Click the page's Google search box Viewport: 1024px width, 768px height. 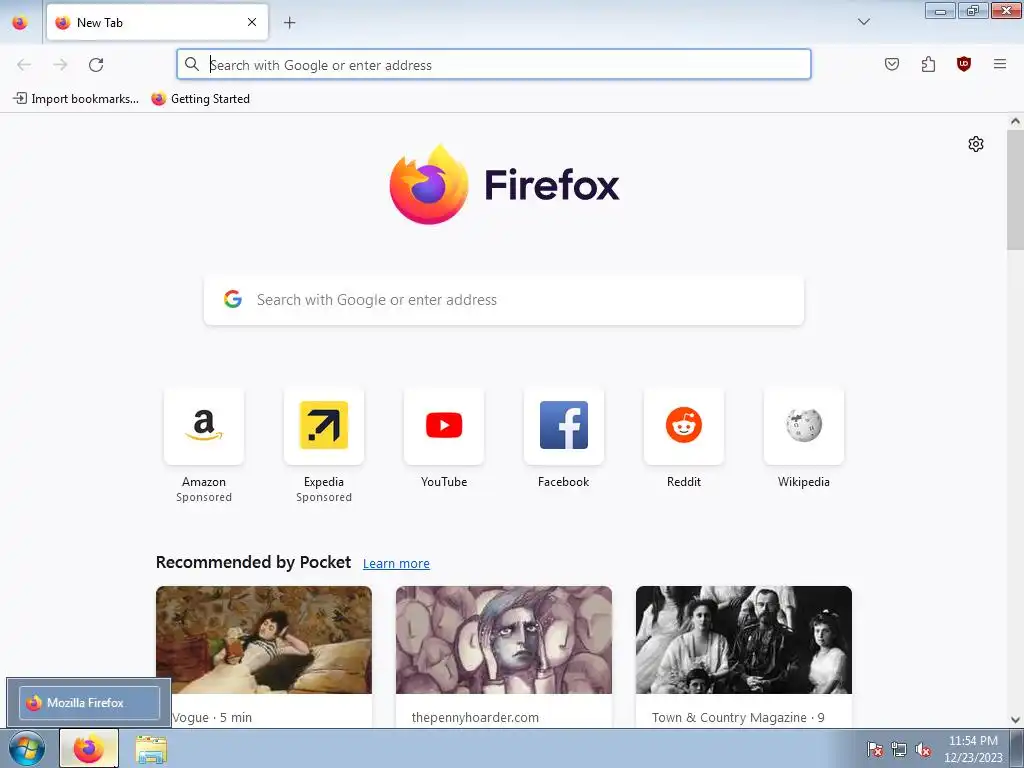[x=504, y=300]
